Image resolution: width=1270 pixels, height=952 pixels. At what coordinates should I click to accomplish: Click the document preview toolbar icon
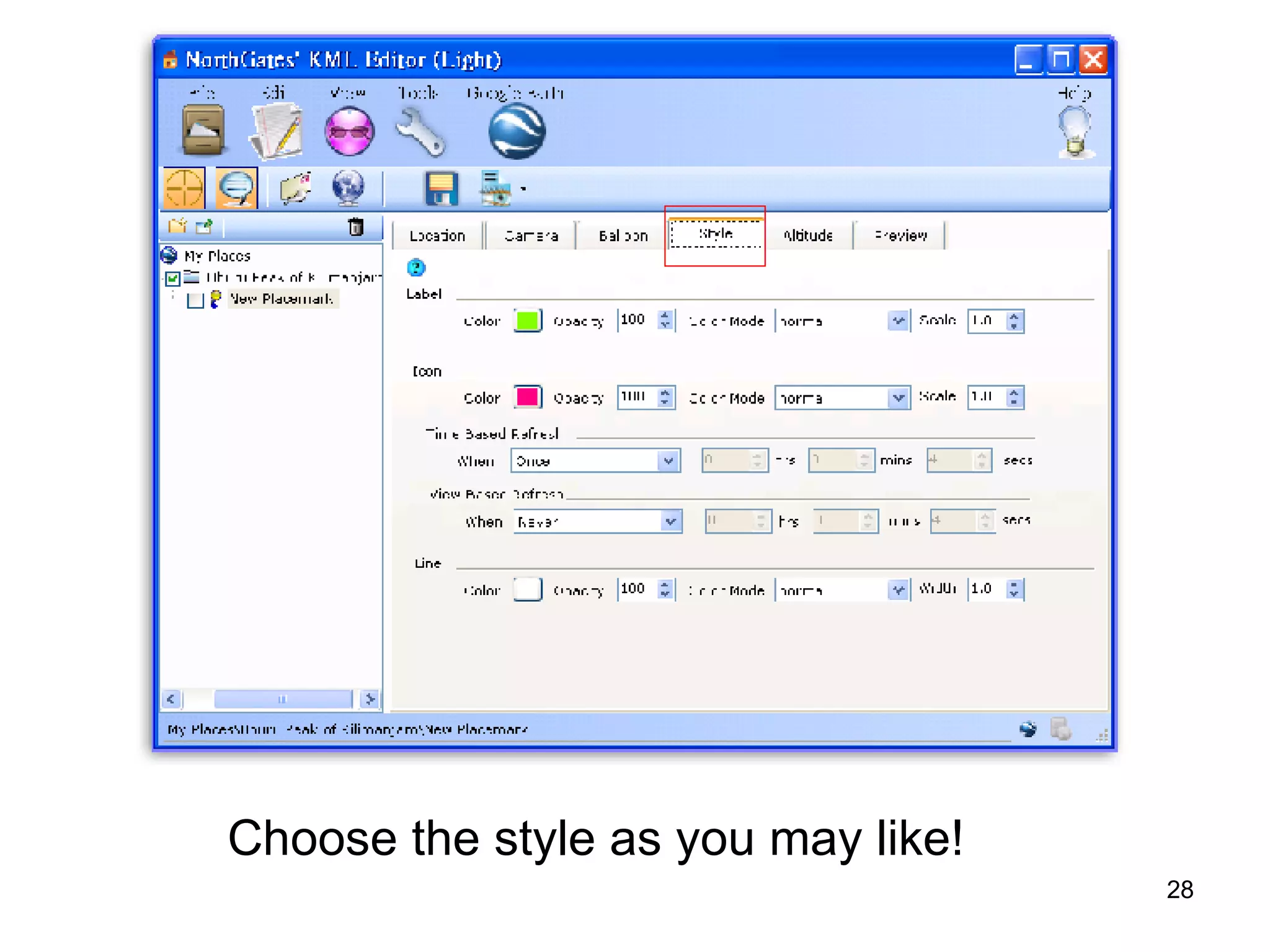[495, 188]
